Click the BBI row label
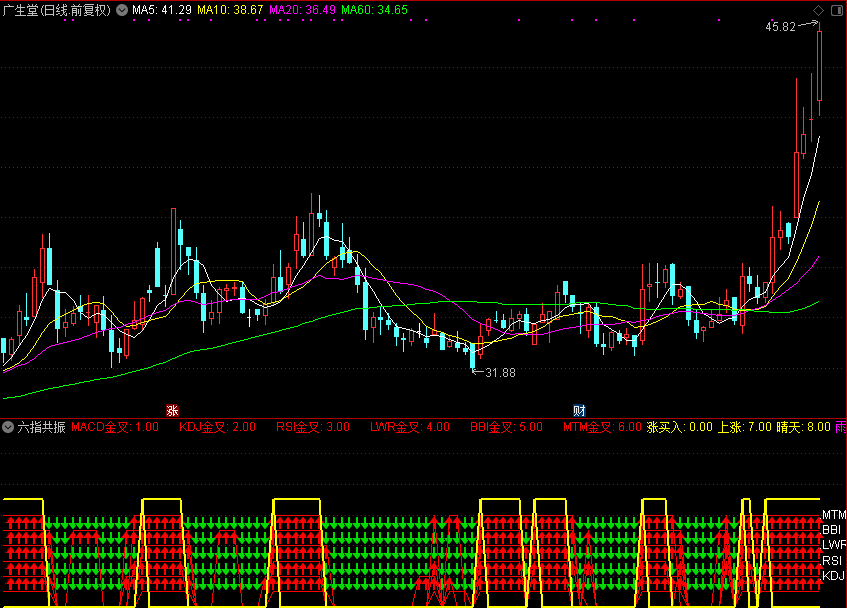This screenshot has height=608, width=847. 831,530
